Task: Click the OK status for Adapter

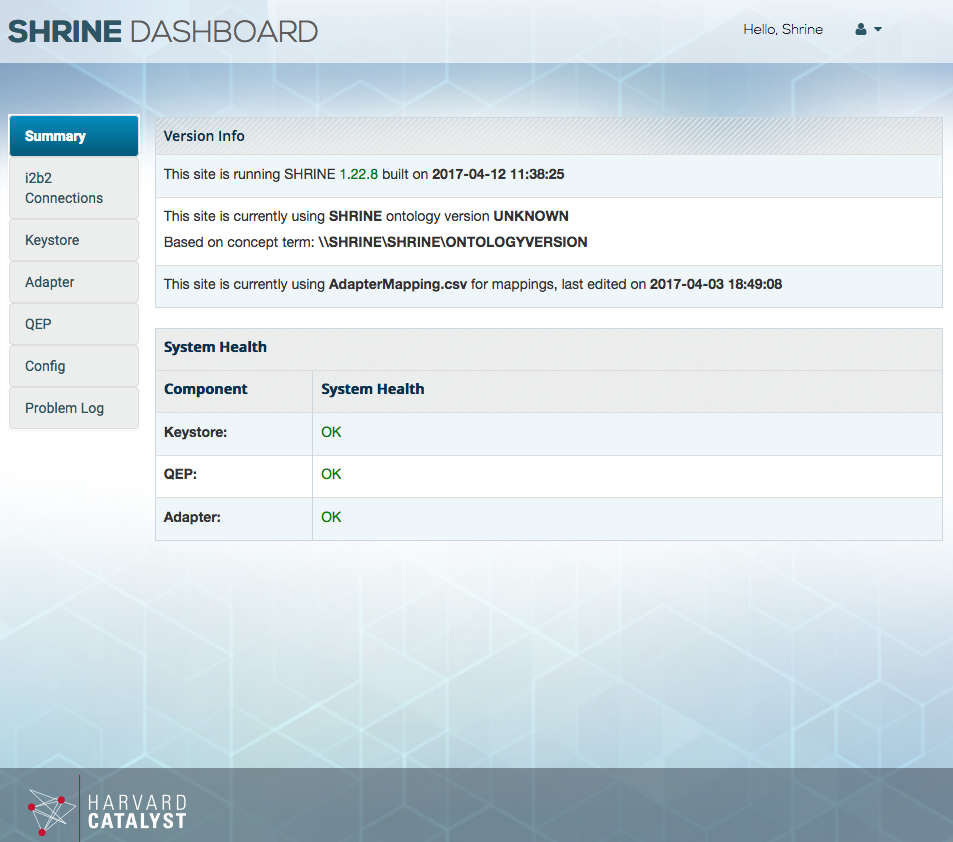Action: point(331,517)
